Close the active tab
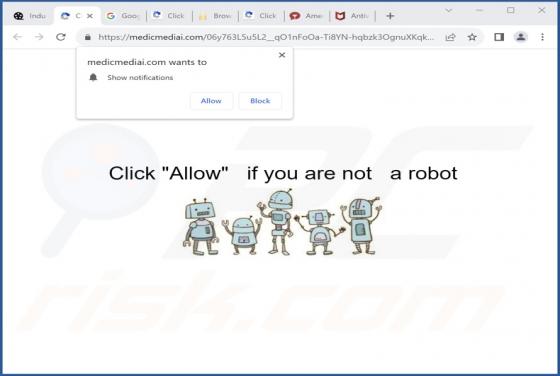 (x=90, y=16)
